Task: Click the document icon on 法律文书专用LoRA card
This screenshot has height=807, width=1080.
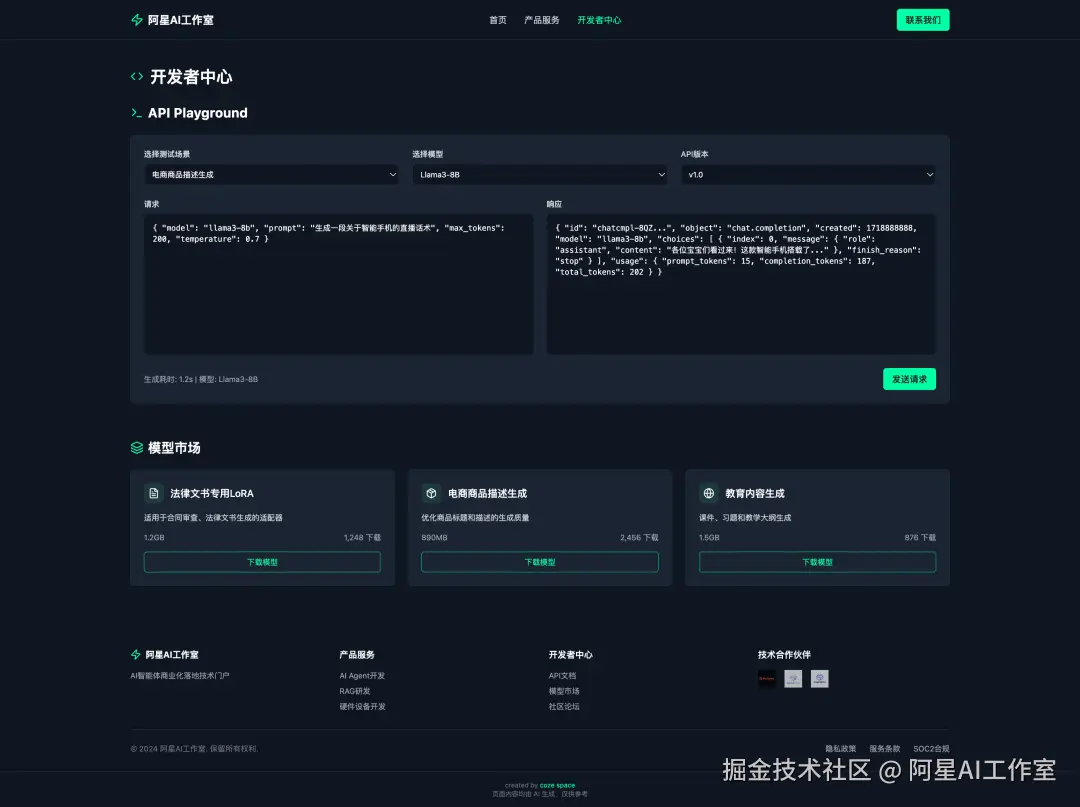Action: point(154,493)
